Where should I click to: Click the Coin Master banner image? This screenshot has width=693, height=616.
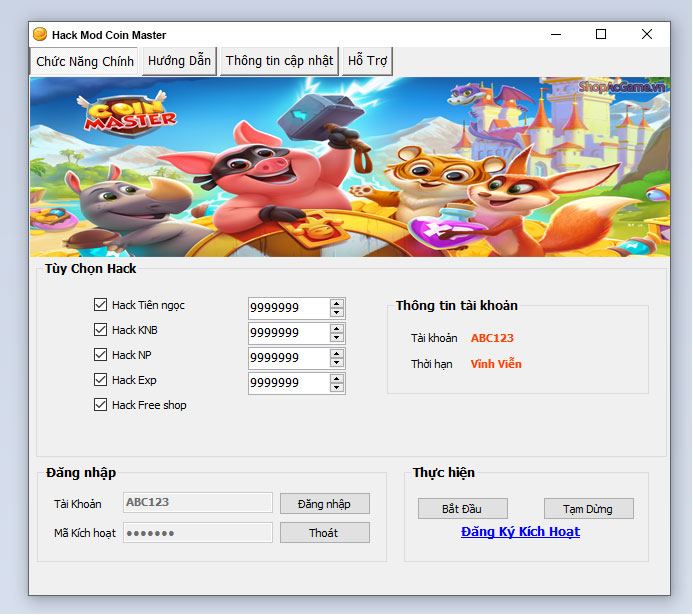coord(350,167)
